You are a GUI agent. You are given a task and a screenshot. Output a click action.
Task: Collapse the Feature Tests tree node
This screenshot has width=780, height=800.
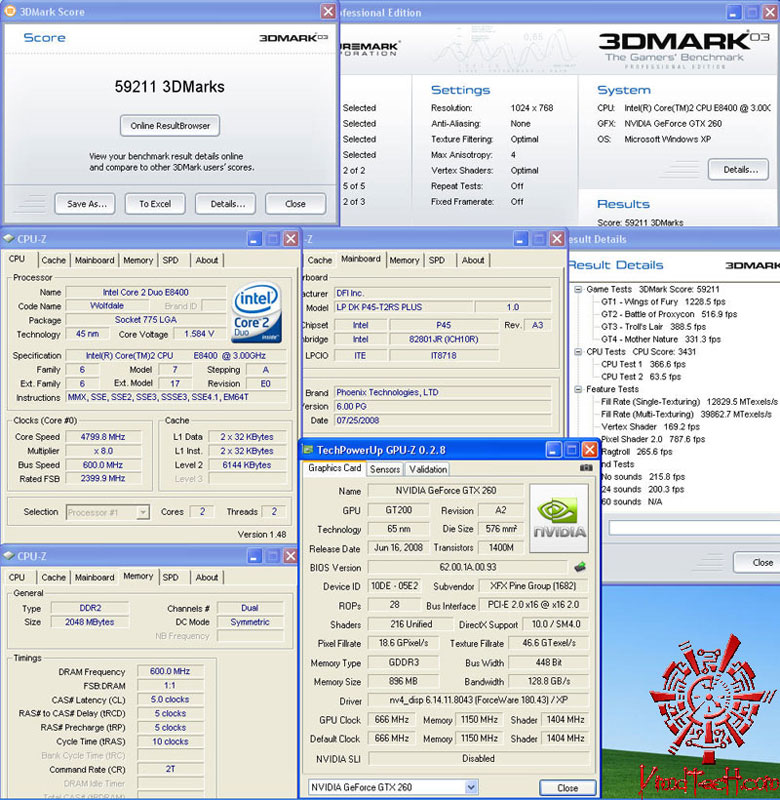578,389
